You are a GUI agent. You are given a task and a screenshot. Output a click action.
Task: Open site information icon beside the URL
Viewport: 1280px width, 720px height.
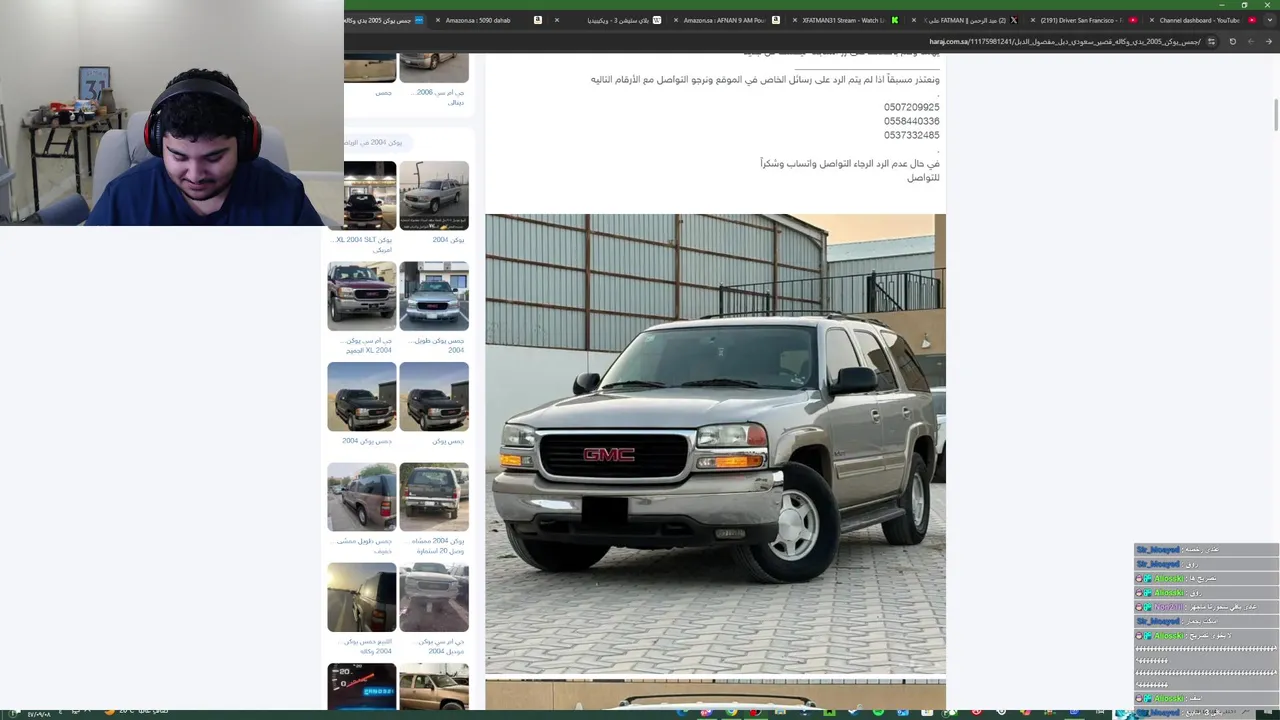pos(1211,42)
